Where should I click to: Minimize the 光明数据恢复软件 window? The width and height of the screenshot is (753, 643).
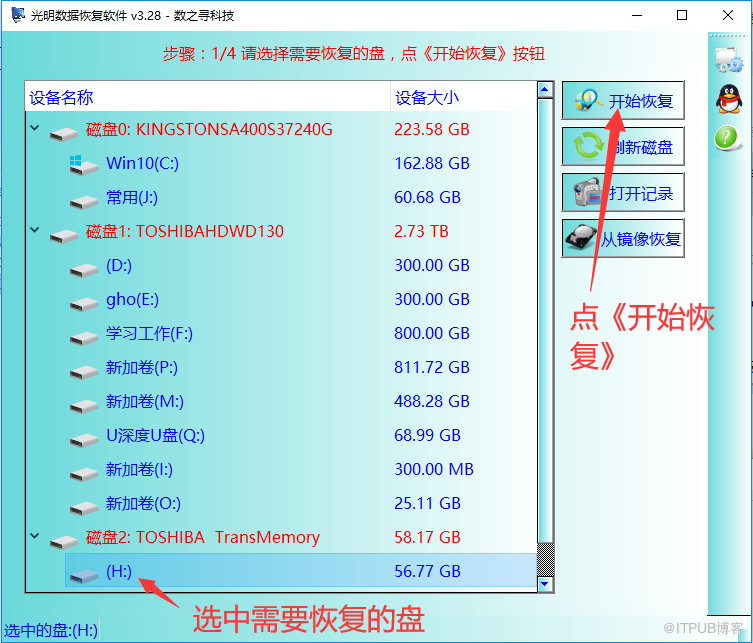[x=637, y=15]
